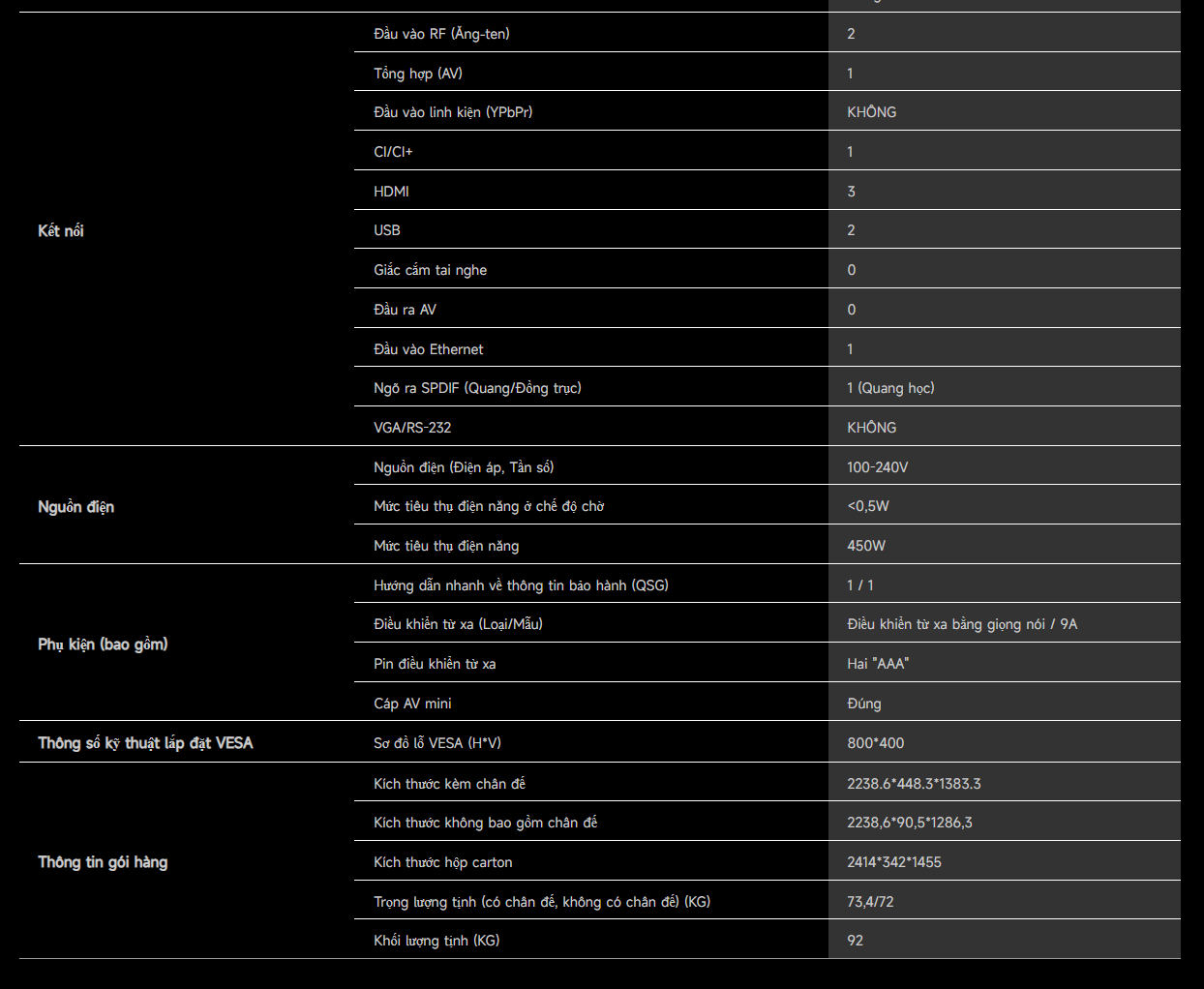Click the "Phụ kiện (bao gồm)" category heading
The height and width of the screenshot is (989, 1204).
pyautogui.click(x=103, y=644)
